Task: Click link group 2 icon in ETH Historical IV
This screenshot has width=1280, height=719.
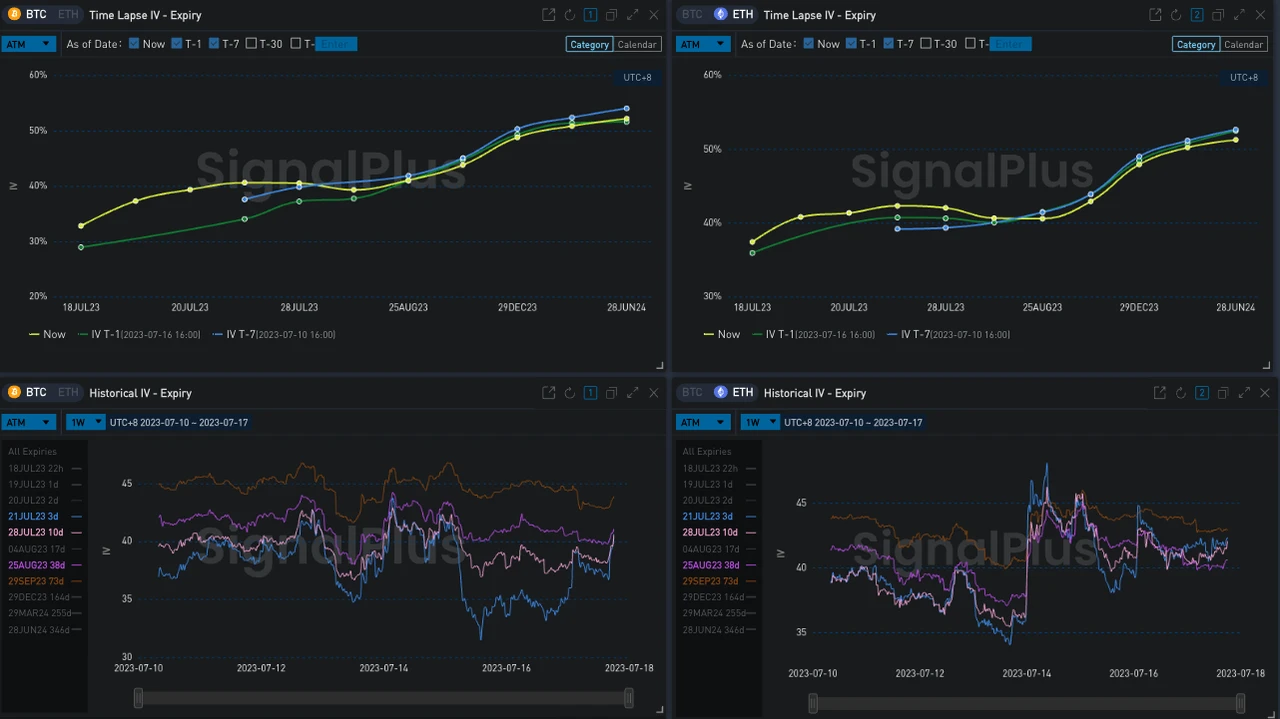Action: [x=1201, y=393]
